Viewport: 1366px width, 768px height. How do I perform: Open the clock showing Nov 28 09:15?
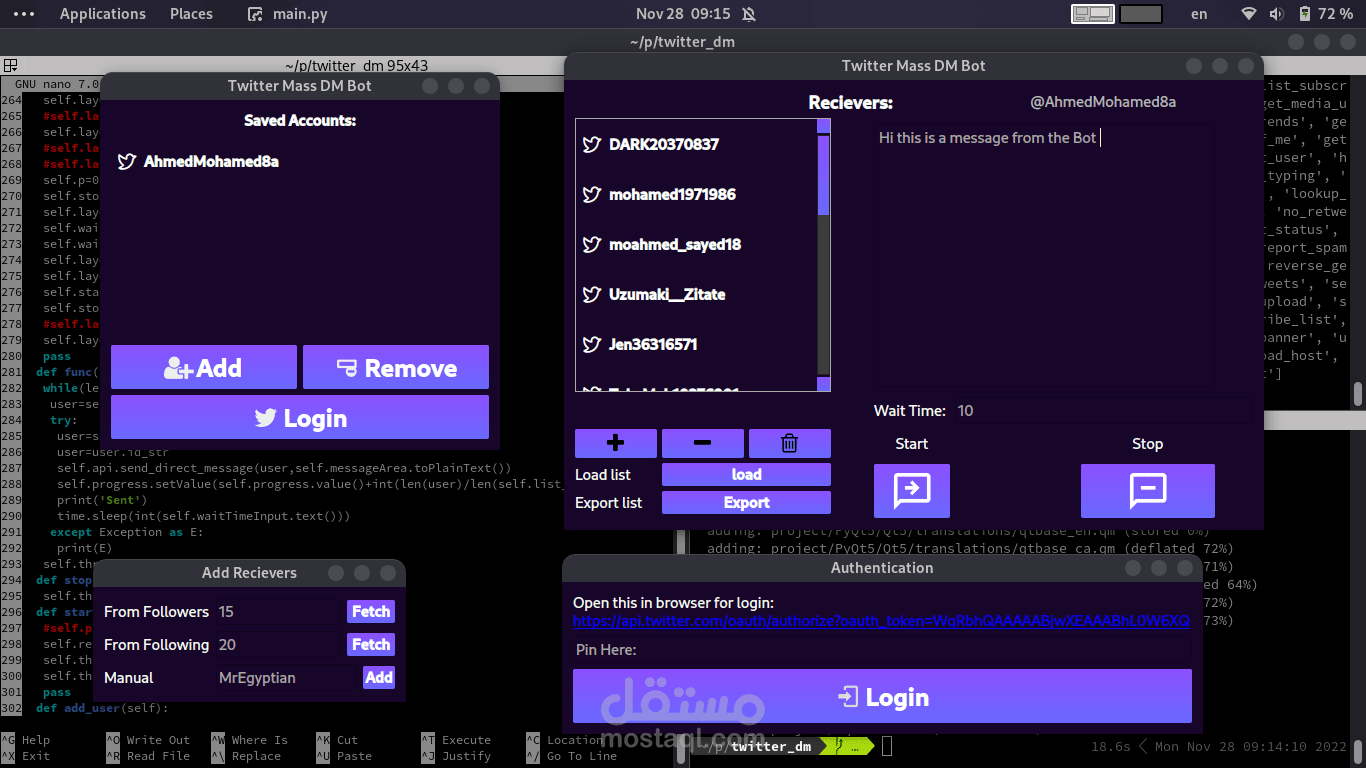tap(683, 14)
